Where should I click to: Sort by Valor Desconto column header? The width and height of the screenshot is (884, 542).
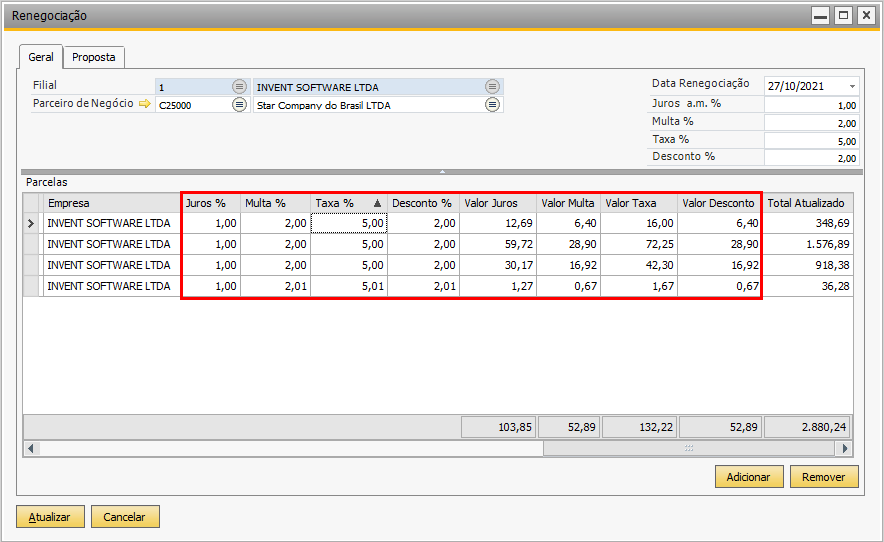point(720,203)
